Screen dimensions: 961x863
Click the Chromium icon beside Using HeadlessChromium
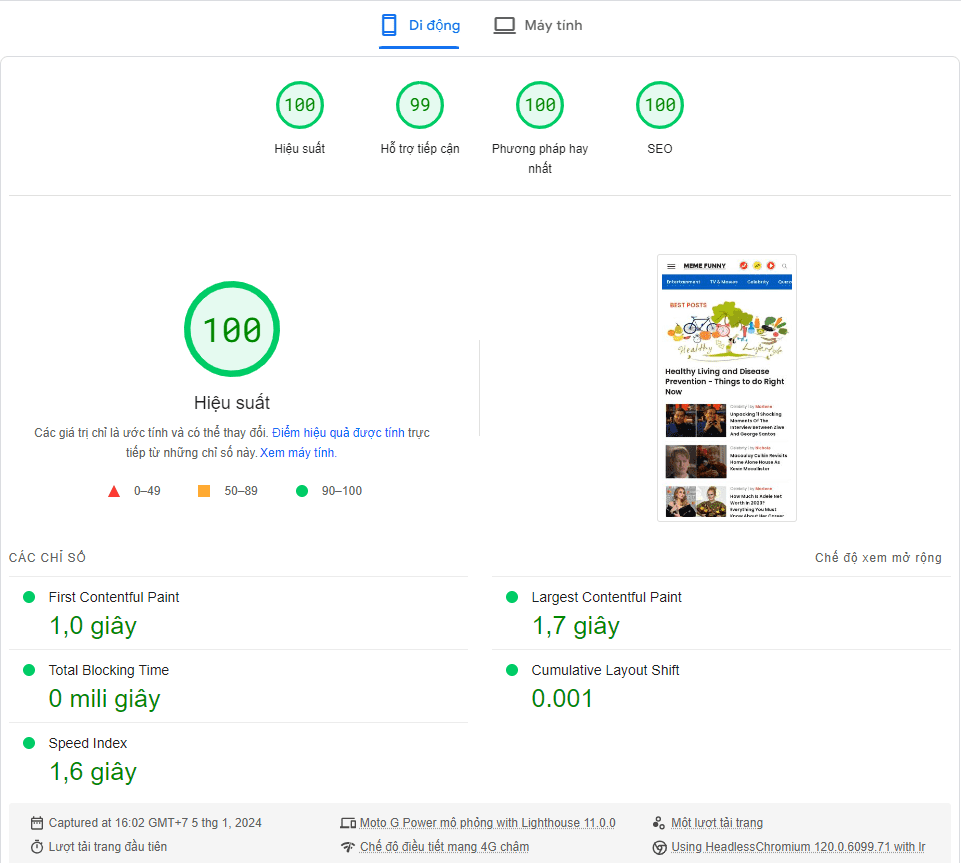659,847
